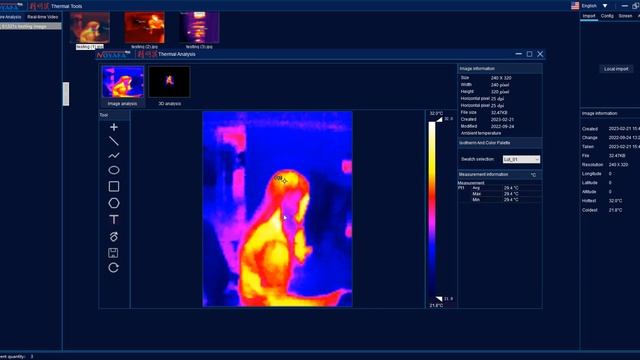Switch to the Image analysis view
This screenshot has height=360, width=640.
123,87
